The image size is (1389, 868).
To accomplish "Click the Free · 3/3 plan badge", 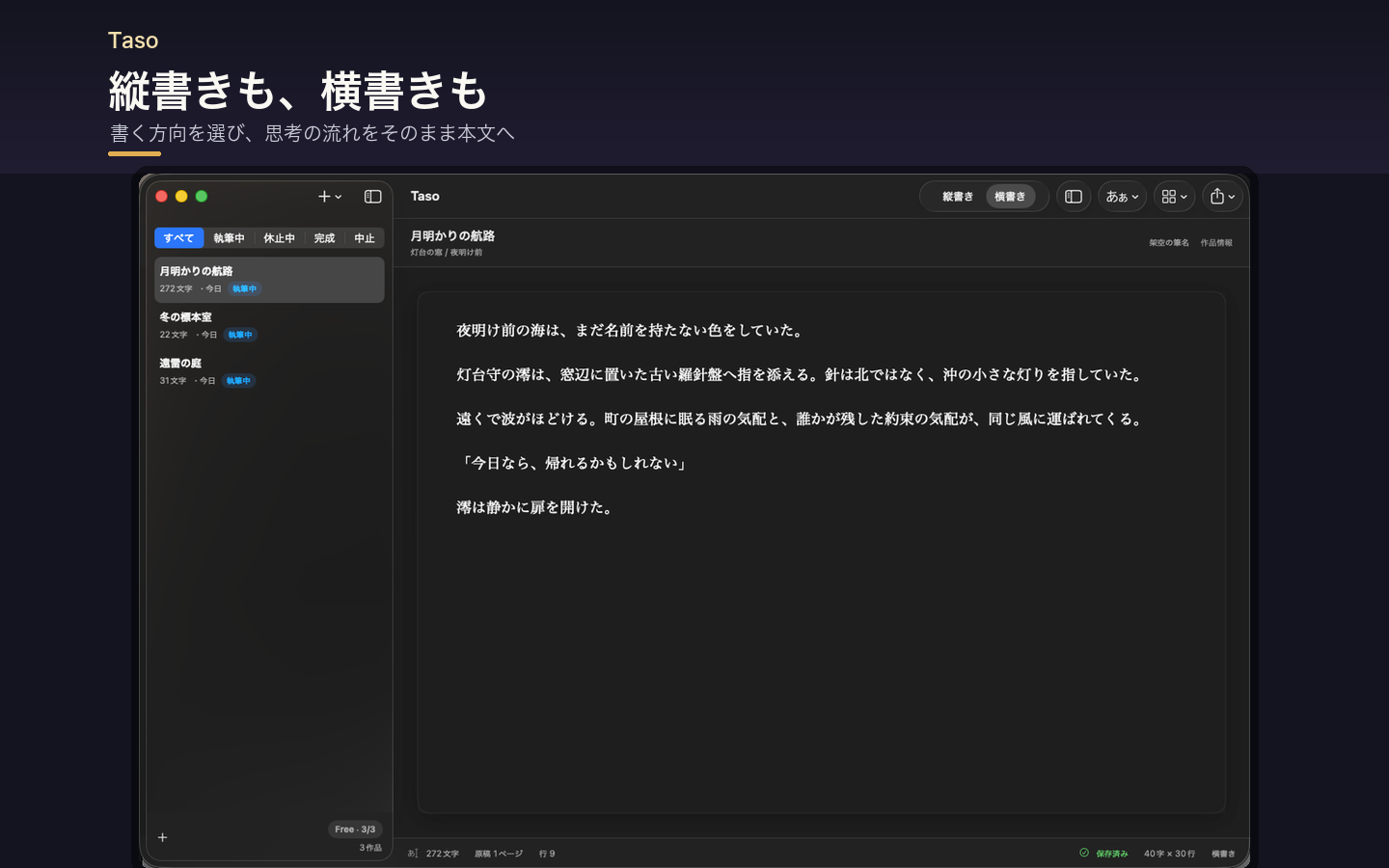I will 355,829.
